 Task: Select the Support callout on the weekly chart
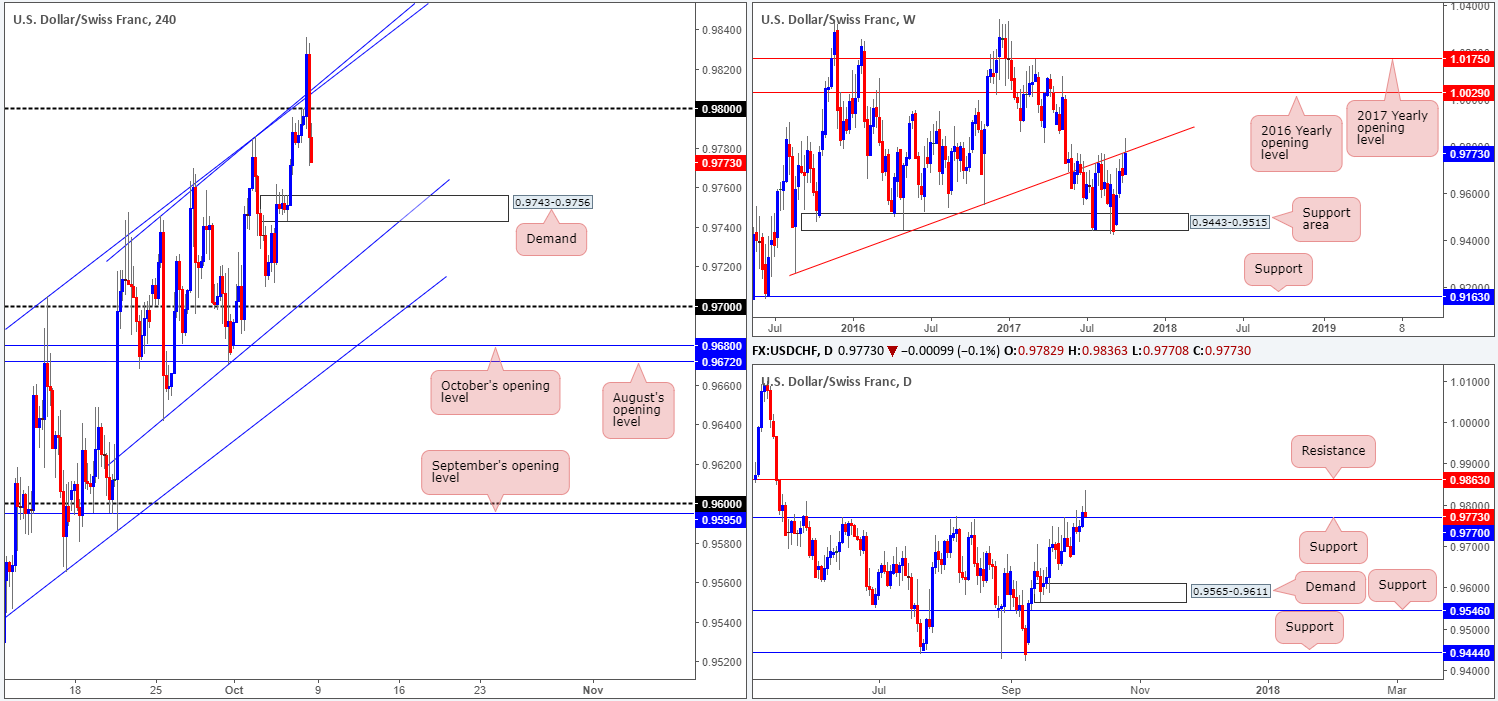coord(1278,269)
